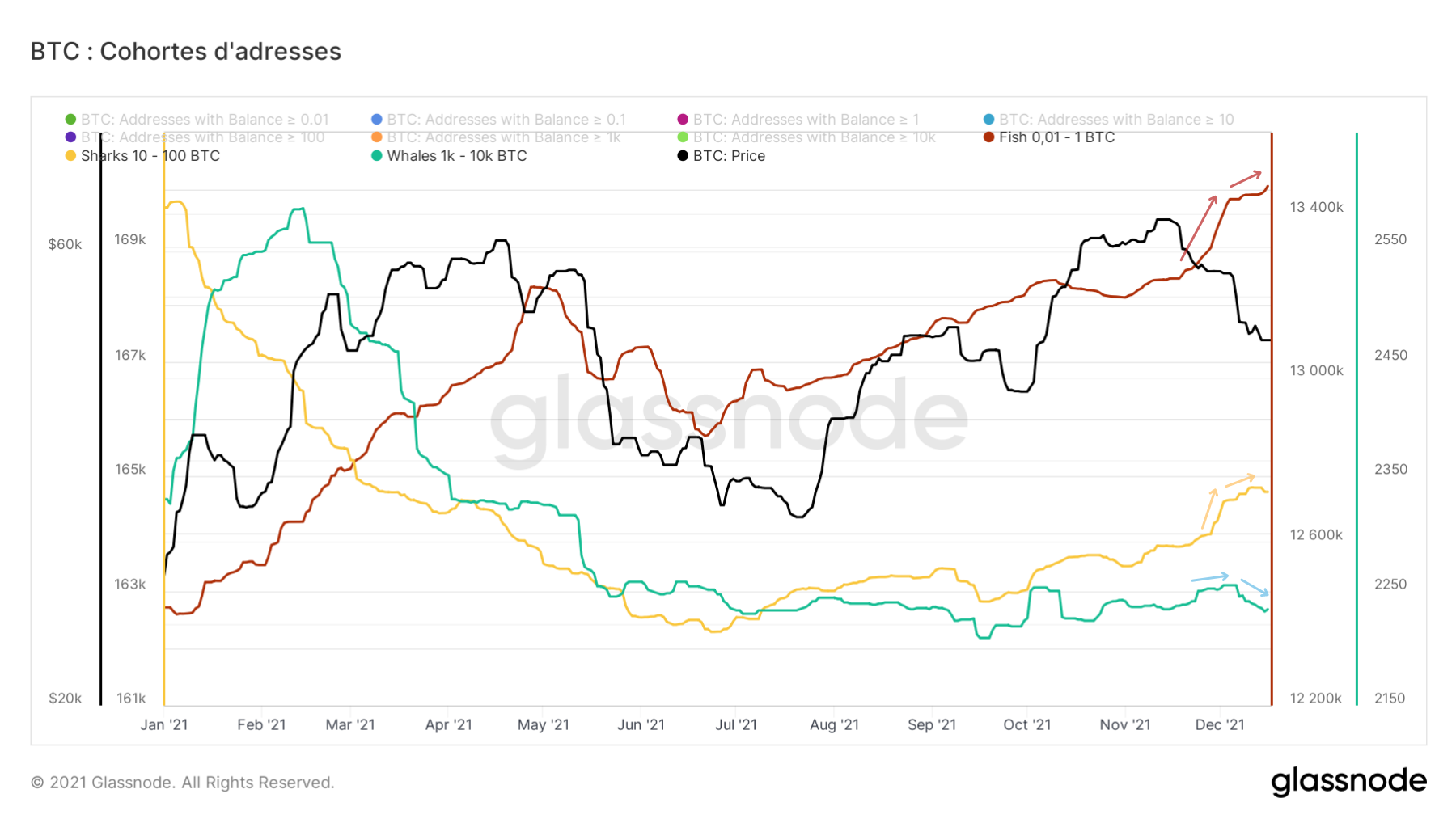Click the steep orange arrow near the Sharks line
Screen dimensions: 1456x819
[x=1209, y=509]
